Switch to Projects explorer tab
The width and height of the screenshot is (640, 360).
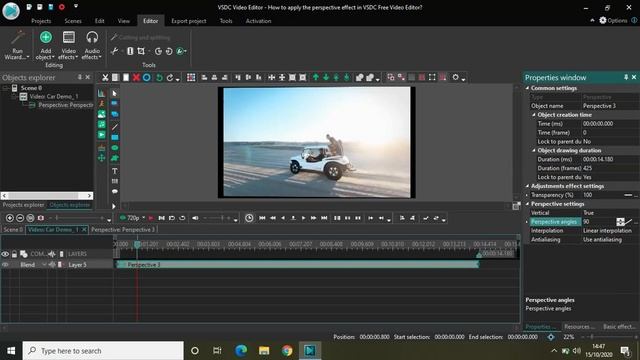pyautogui.click(x=23, y=205)
